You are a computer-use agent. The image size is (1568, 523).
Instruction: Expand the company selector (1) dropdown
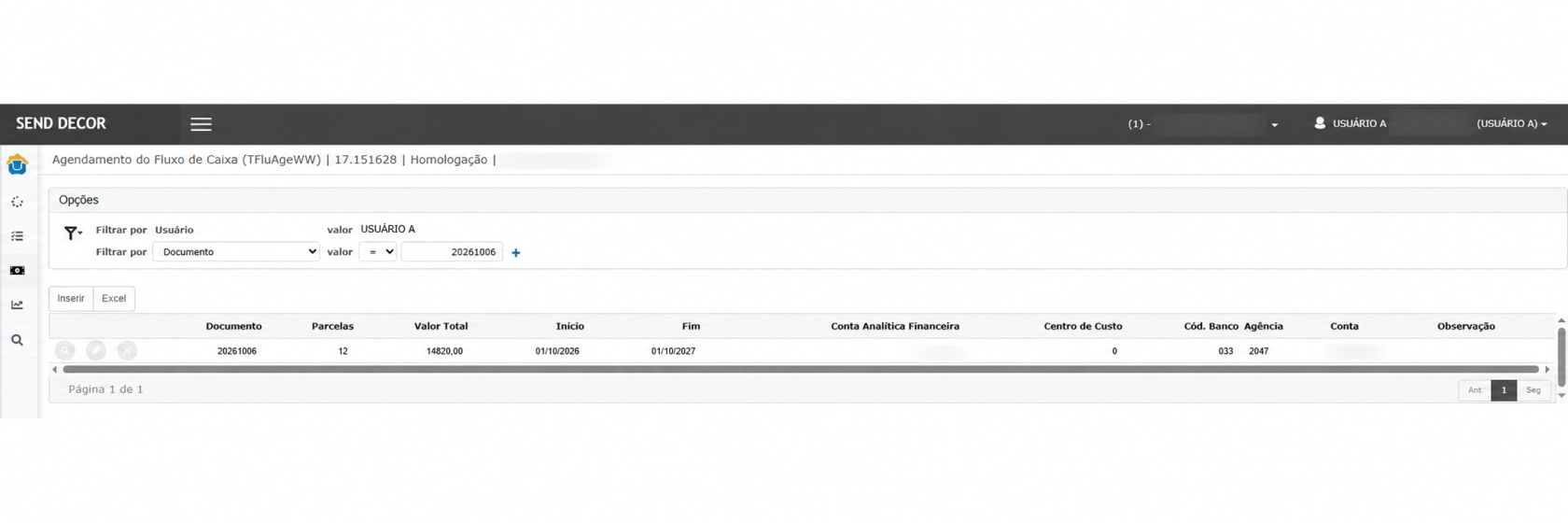(1275, 124)
